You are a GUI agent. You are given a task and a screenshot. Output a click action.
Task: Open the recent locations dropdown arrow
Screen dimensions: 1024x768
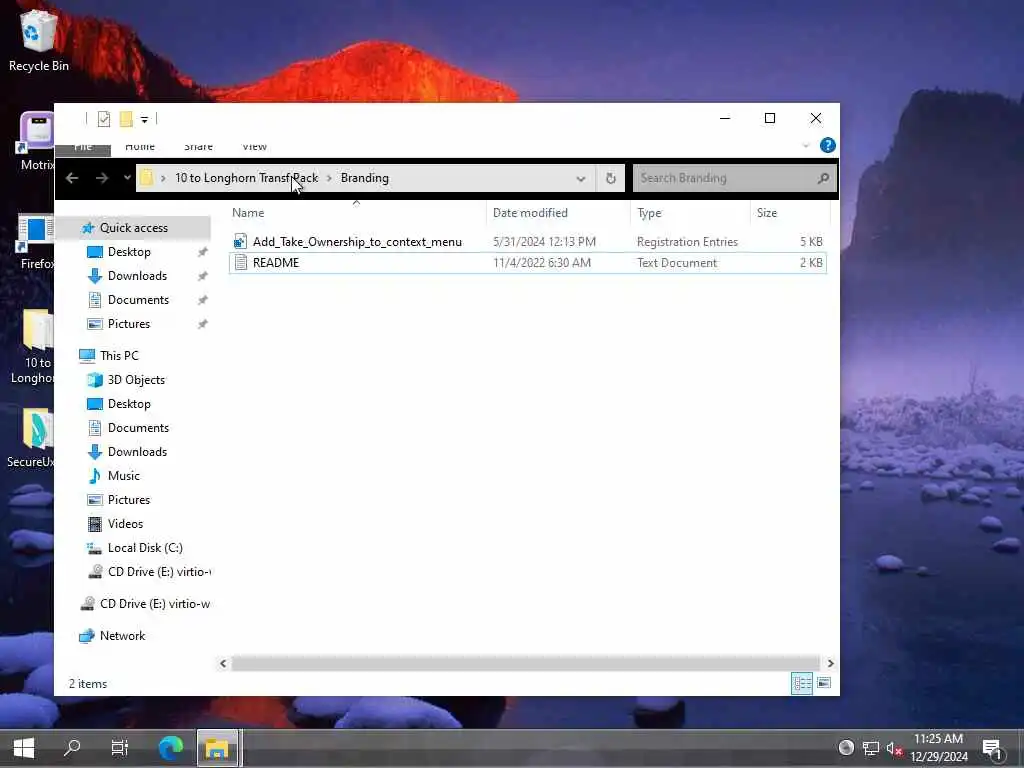tap(127, 178)
